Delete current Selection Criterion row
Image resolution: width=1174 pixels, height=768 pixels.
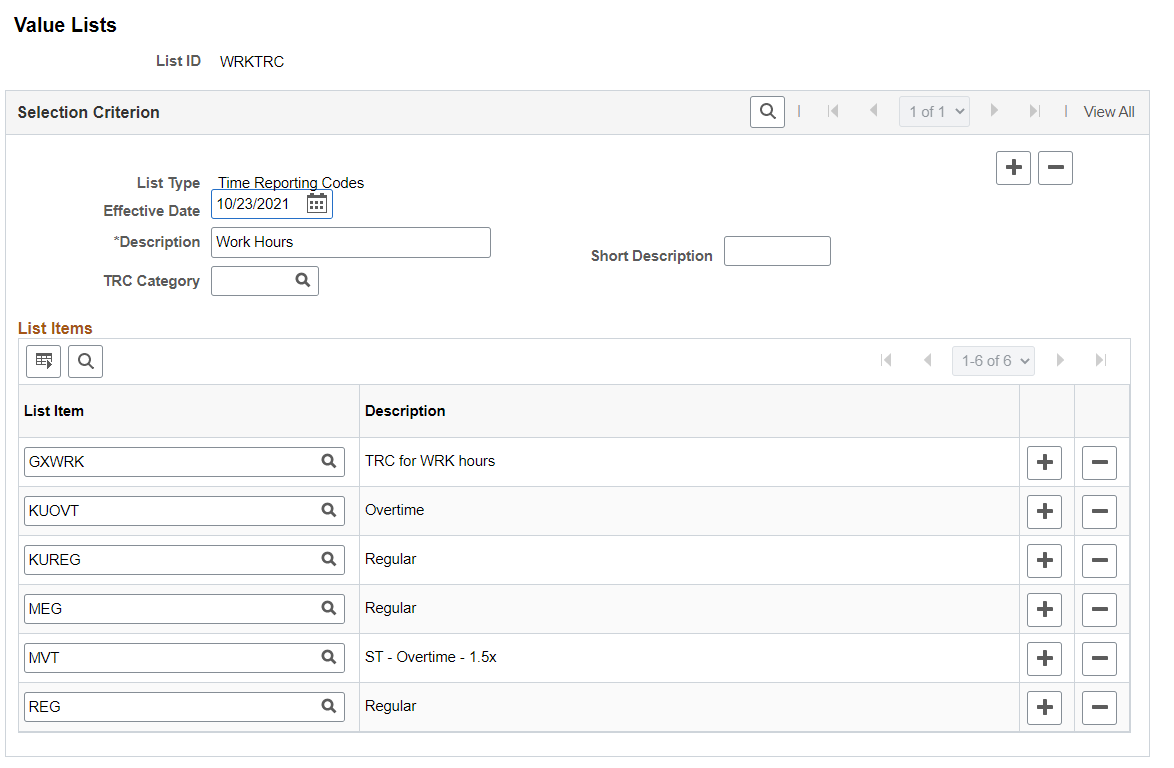1056,167
